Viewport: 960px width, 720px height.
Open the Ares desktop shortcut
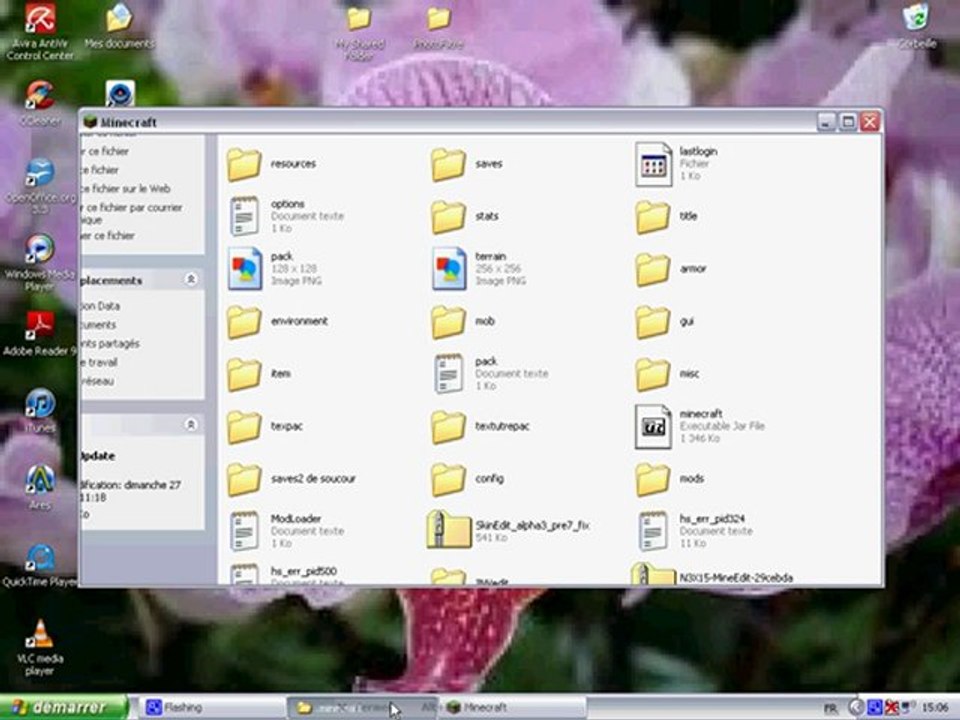[x=40, y=488]
